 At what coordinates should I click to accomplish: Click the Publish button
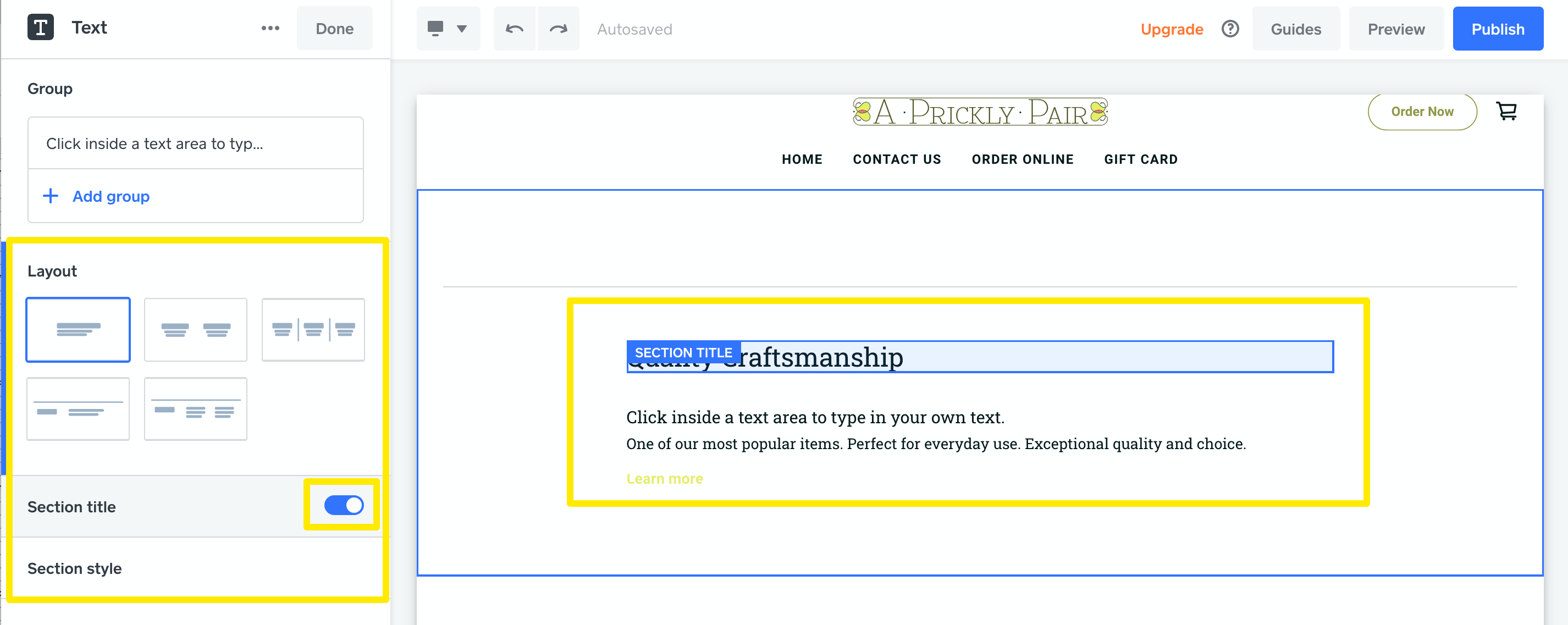(1498, 28)
